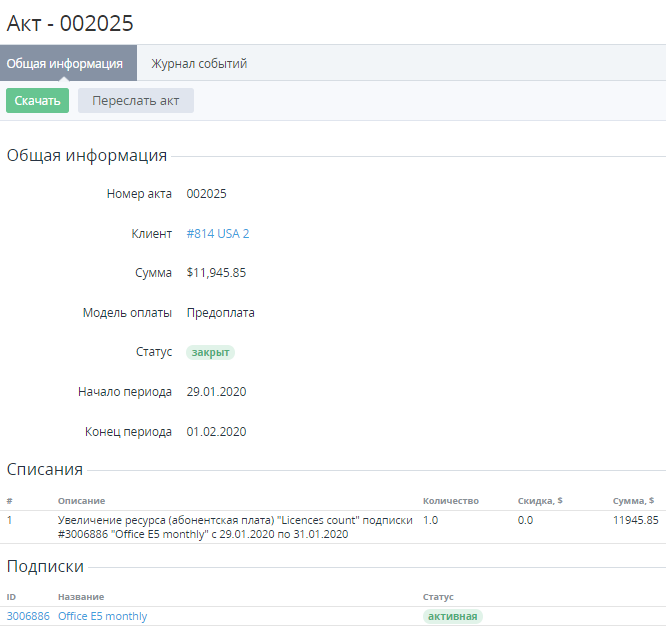This screenshot has width=666, height=629.
Task: Select the charge row description text
Action: 235,527
